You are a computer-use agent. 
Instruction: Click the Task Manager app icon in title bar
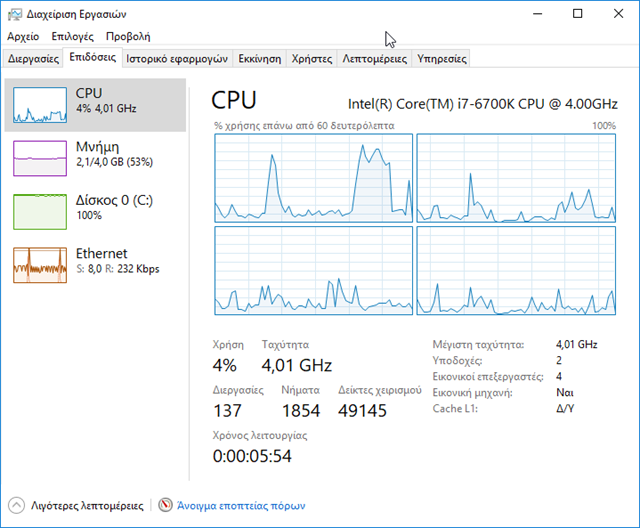click(13, 14)
